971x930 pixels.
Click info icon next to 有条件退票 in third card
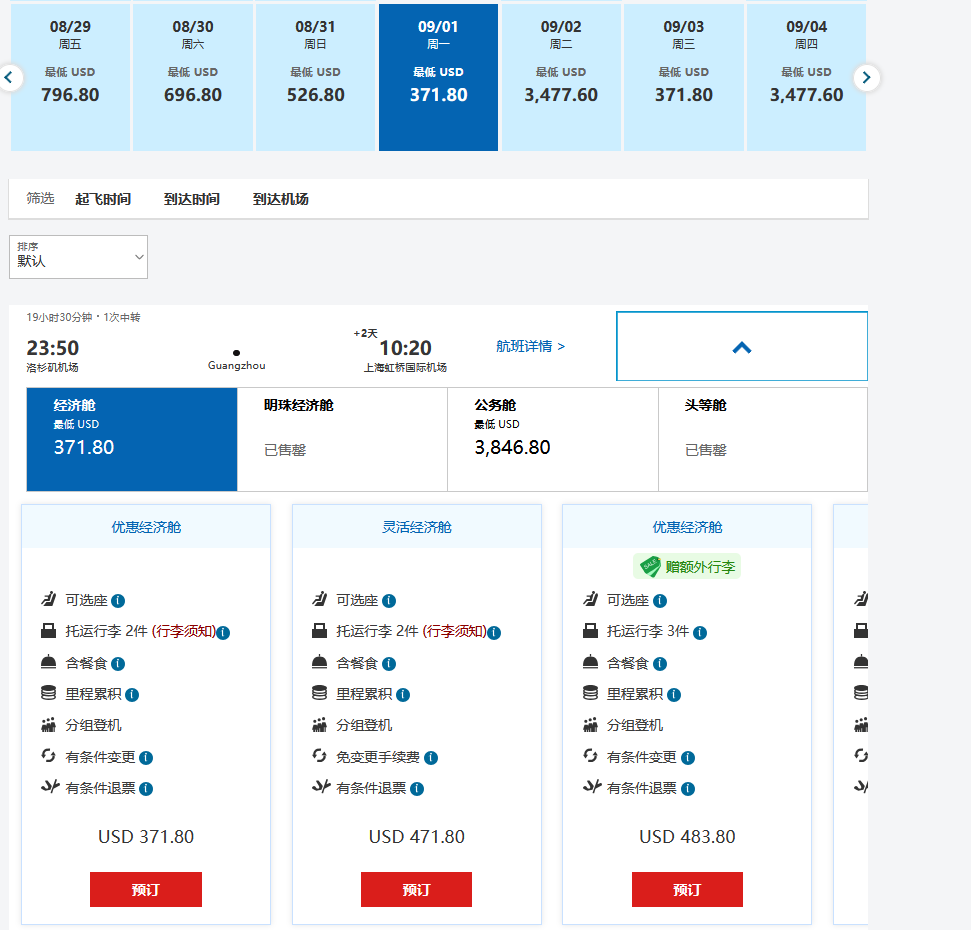(688, 789)
